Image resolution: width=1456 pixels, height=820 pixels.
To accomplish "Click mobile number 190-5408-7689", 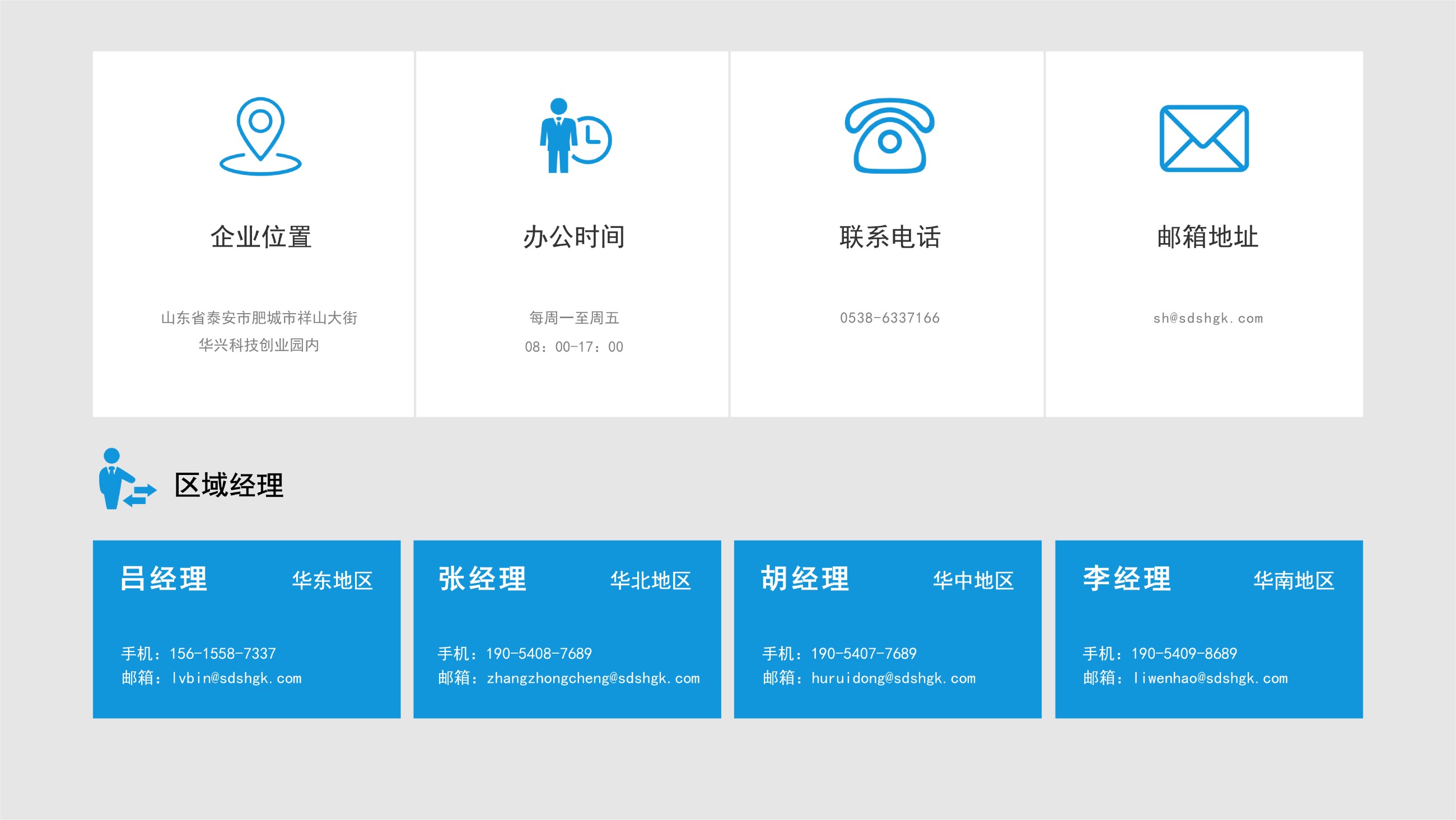I will coord(539,654).
